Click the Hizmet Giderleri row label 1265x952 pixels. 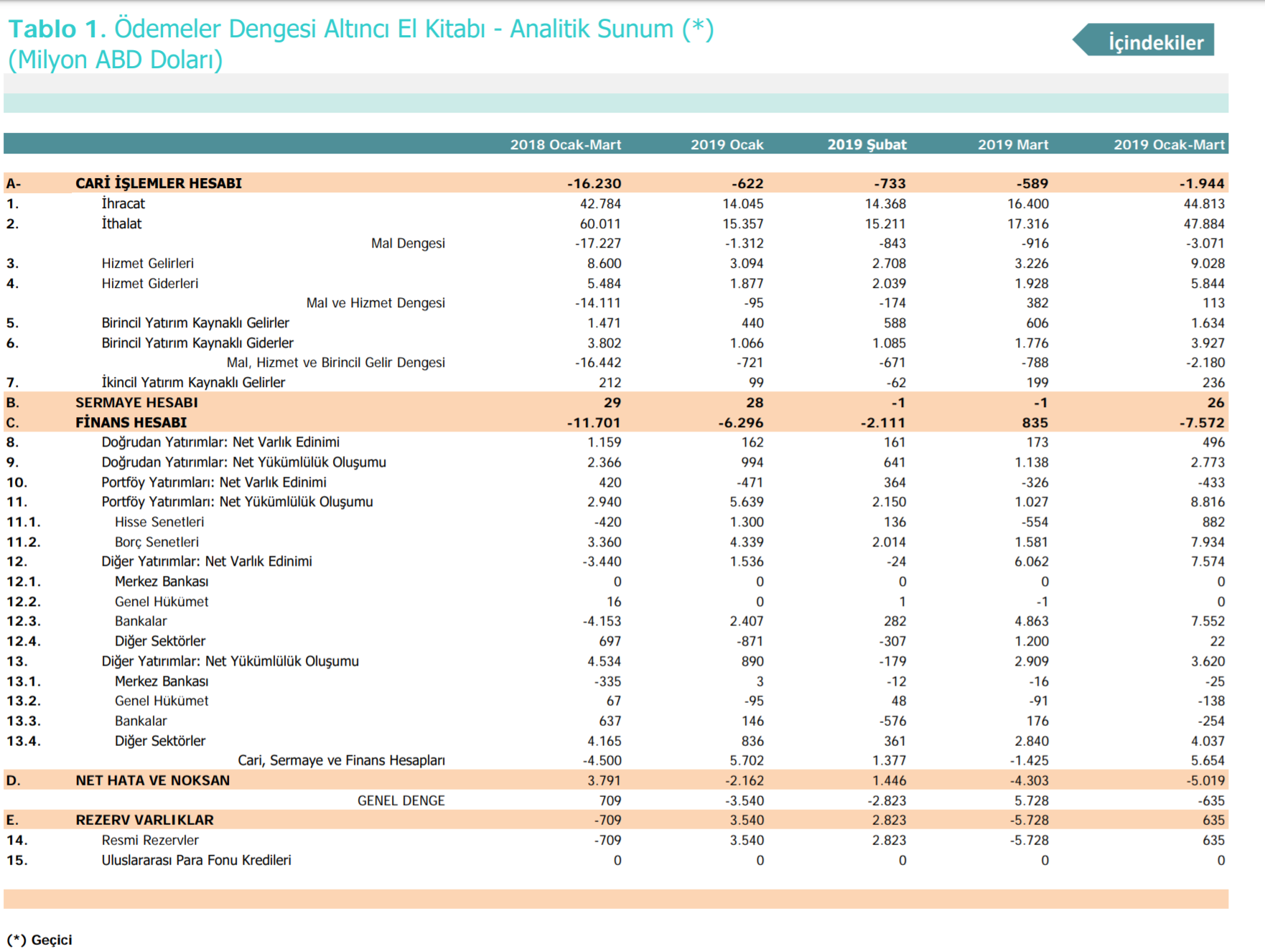pos(149,284)
